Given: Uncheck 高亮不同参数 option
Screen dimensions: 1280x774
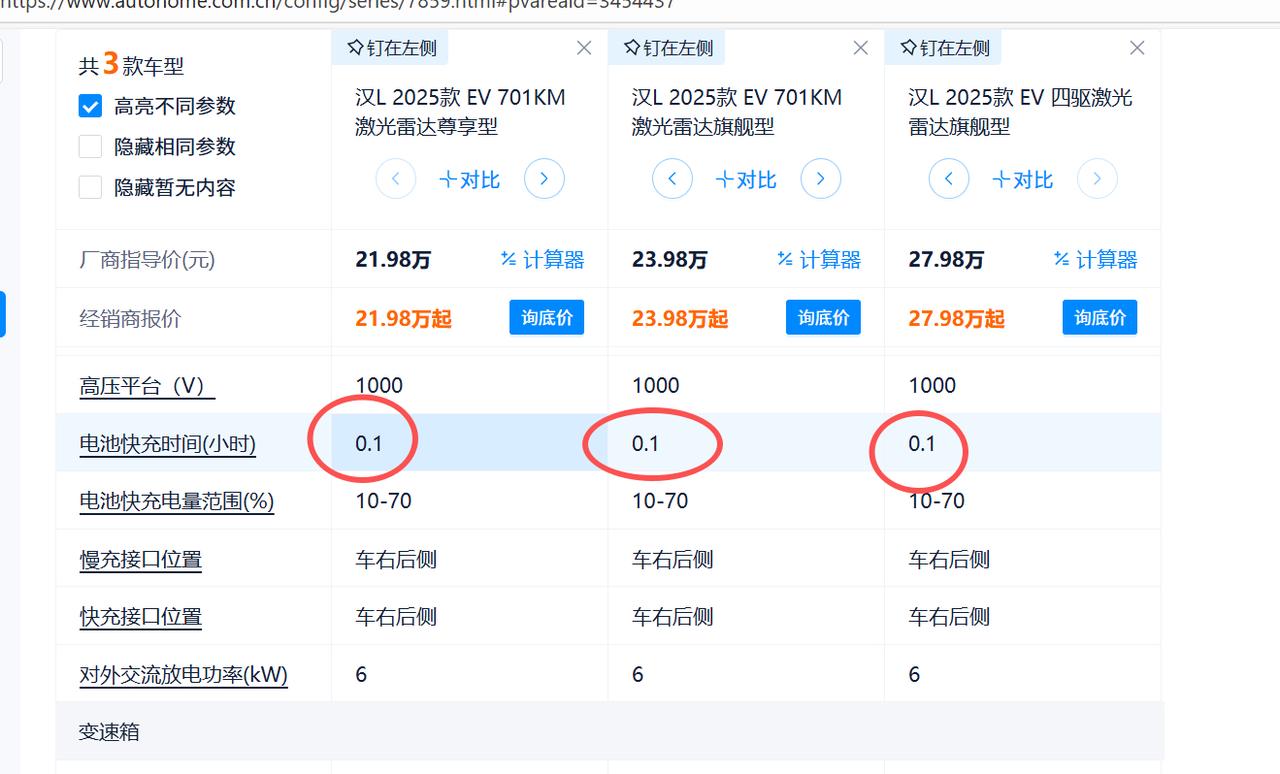Looking at the screenshot, I should click(x=90, y=106).
